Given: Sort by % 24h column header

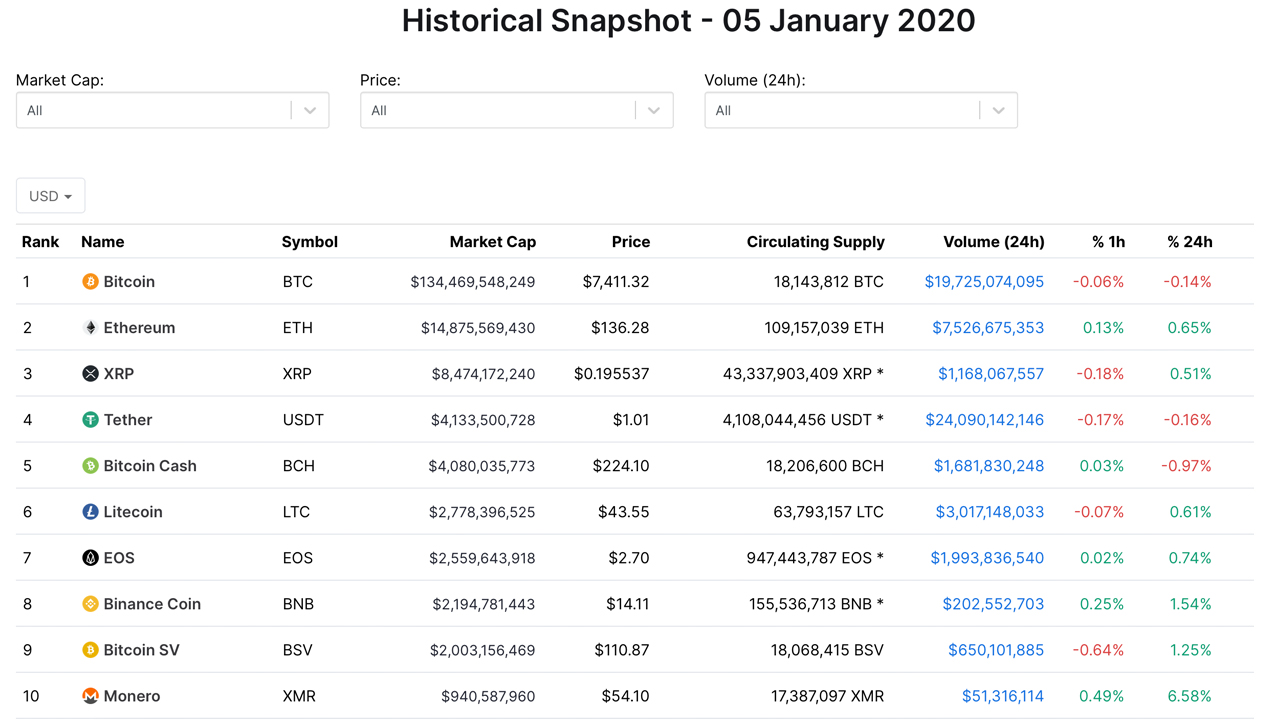Looking at the screenshot, I should tap(1190, 242).
